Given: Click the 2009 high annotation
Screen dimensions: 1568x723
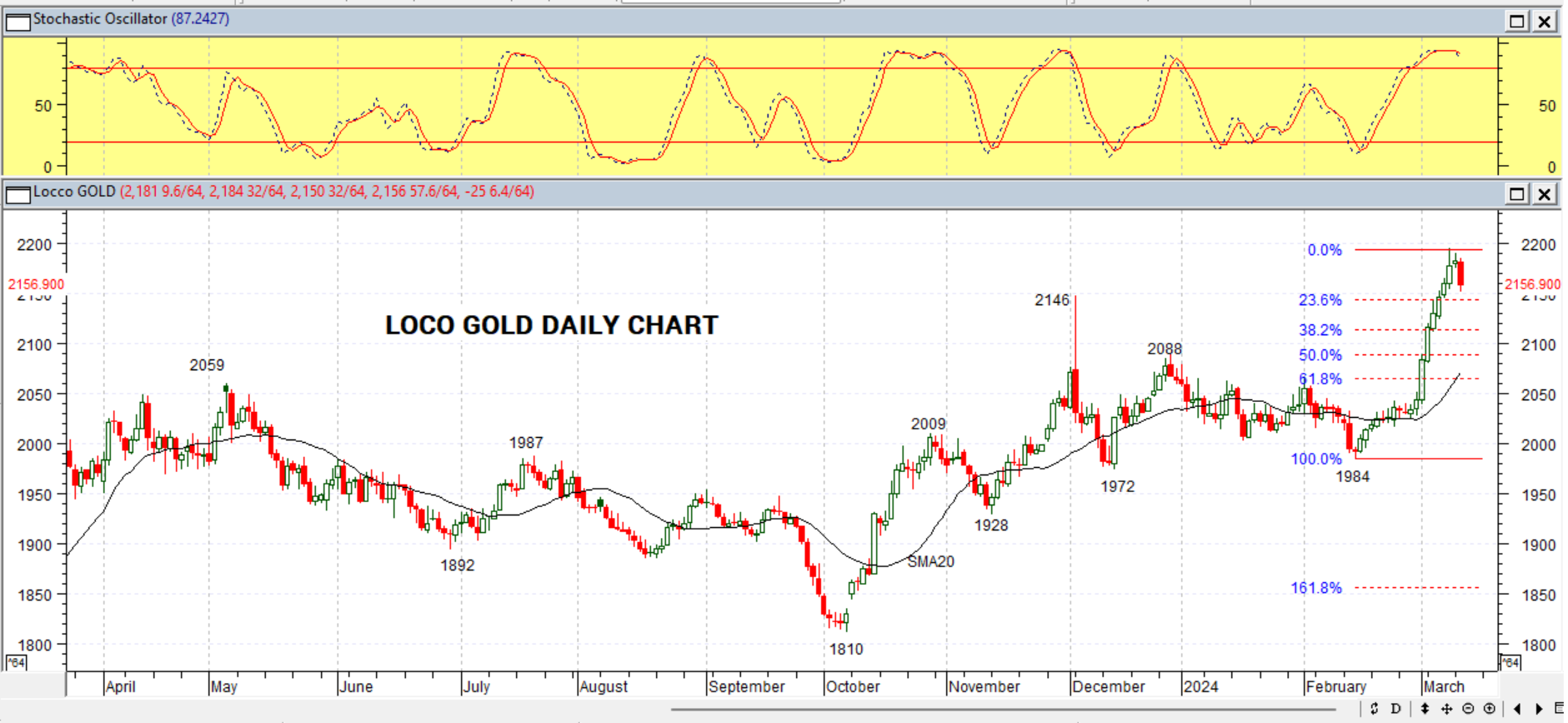Looking at the screenshot, I should tap(929, 424).
